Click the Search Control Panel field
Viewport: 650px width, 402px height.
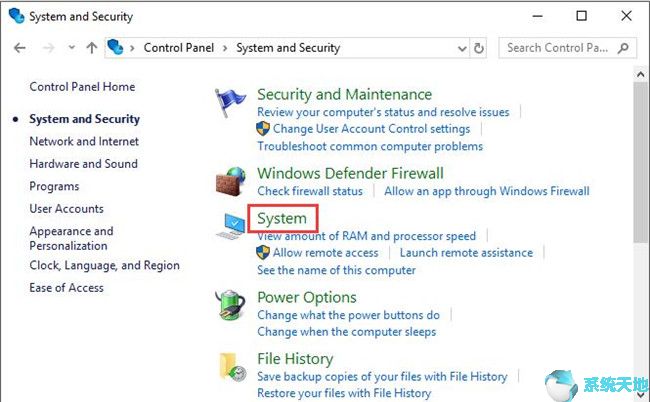[x=558, y=48]
